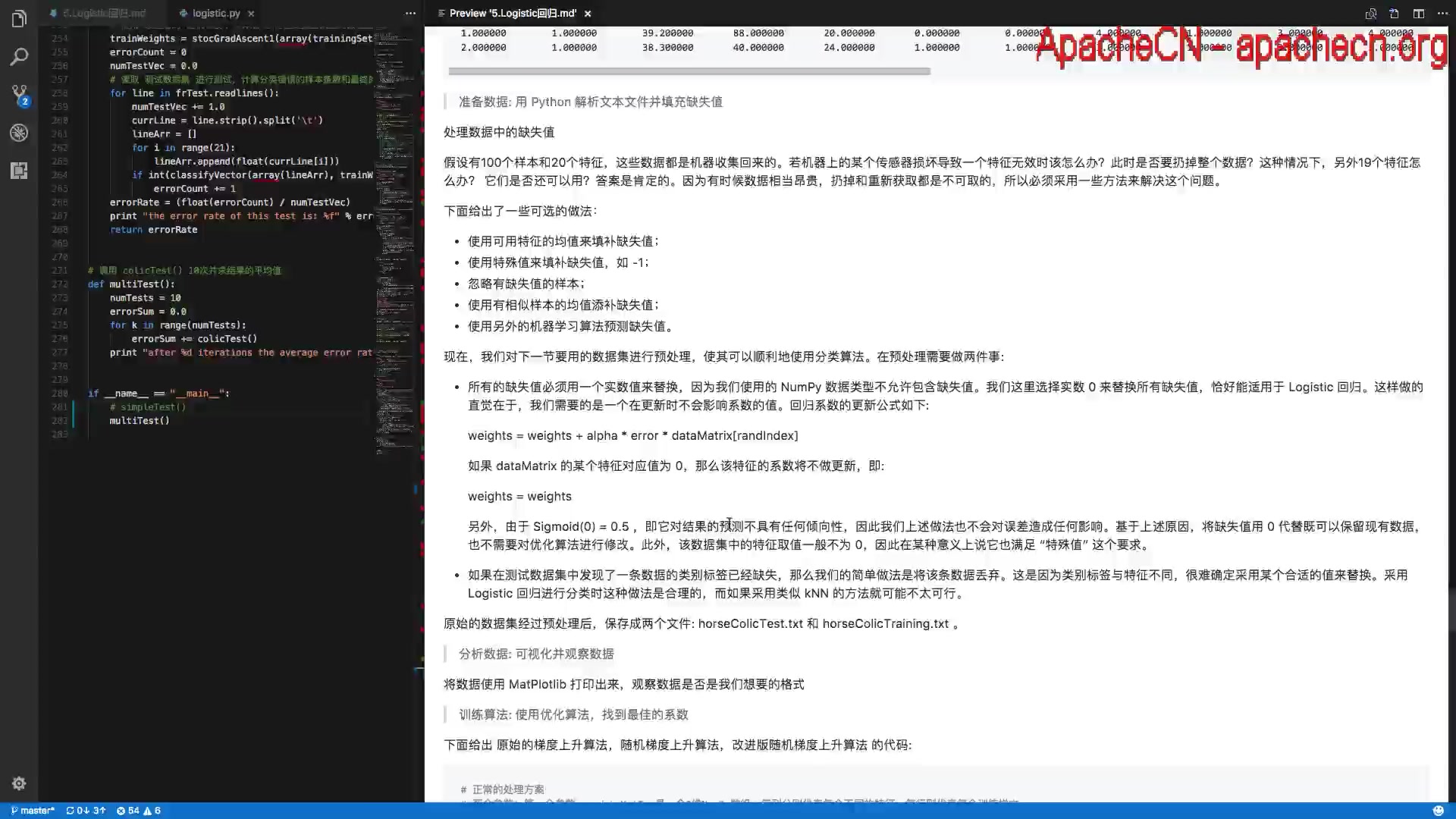Open the Search panel icon
Viewport: 1456px width, 819px height.
19,56
